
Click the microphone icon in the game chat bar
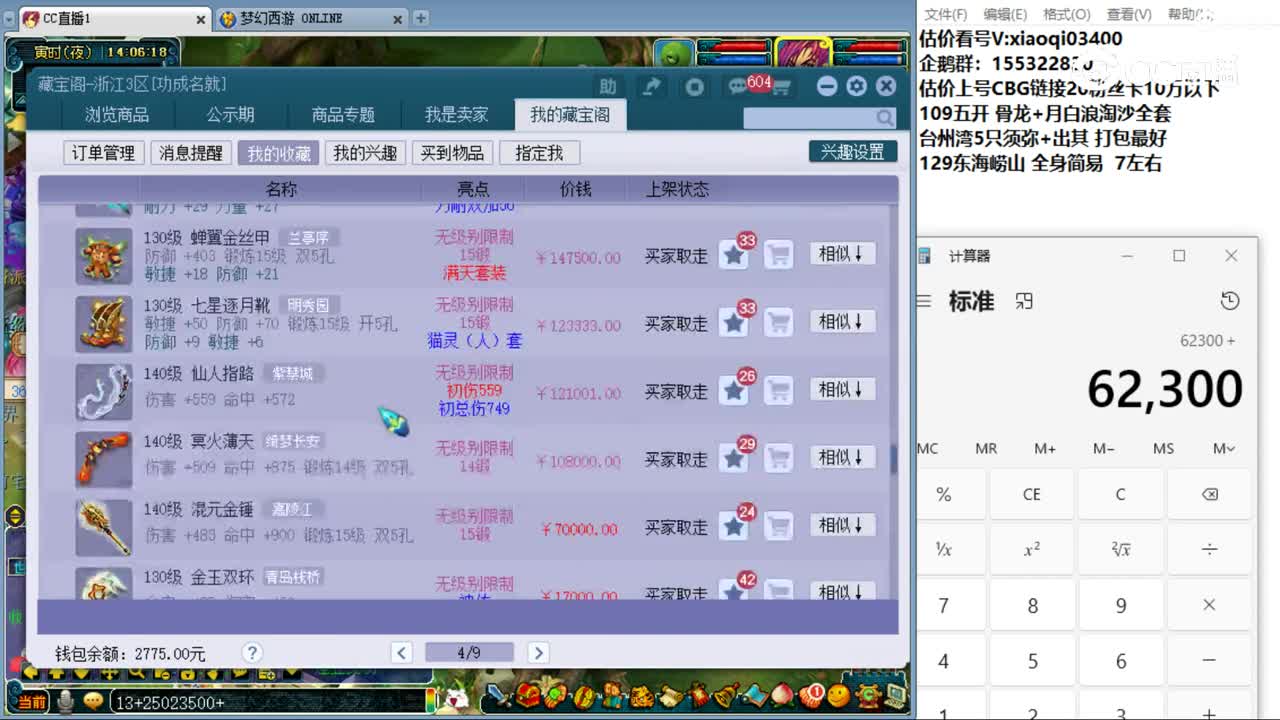66,702
